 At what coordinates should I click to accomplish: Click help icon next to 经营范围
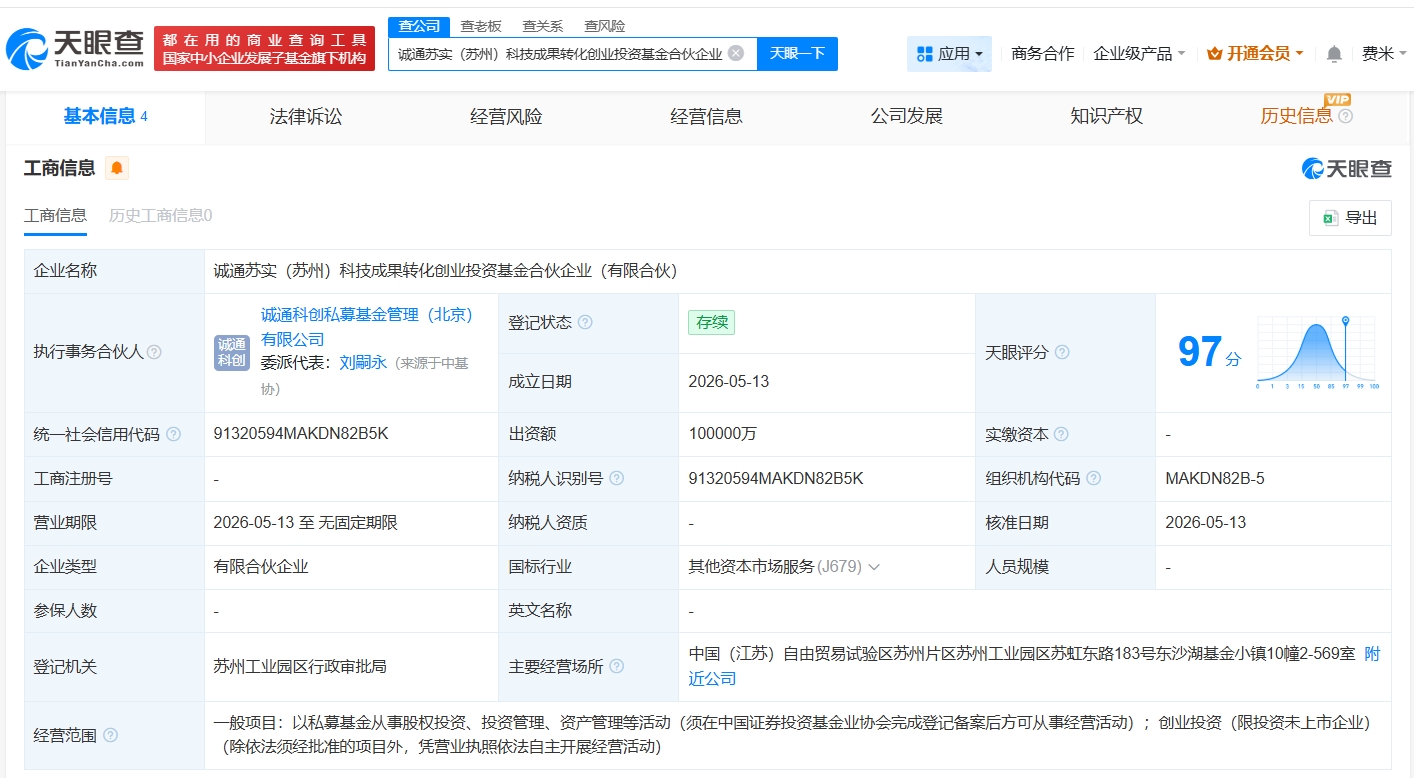110,735
